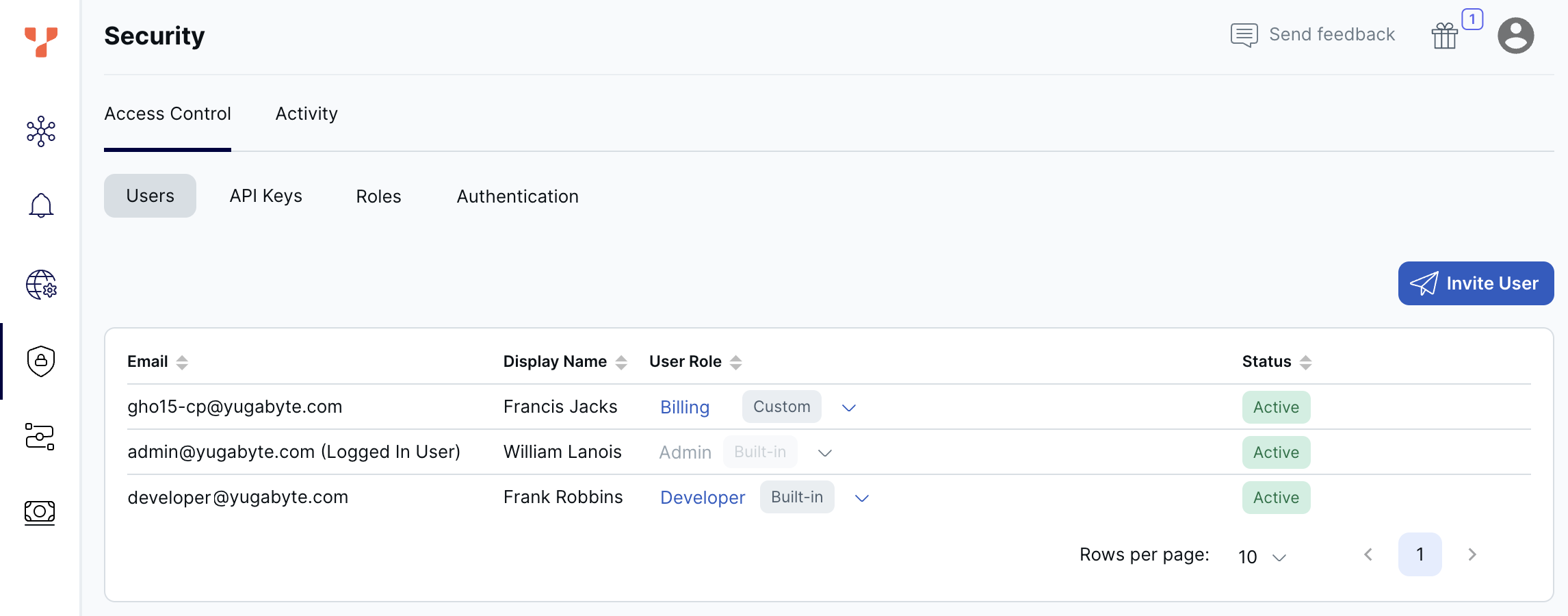Open the profile avatar menu
1568x616 pixels.
coord(1516,35)
